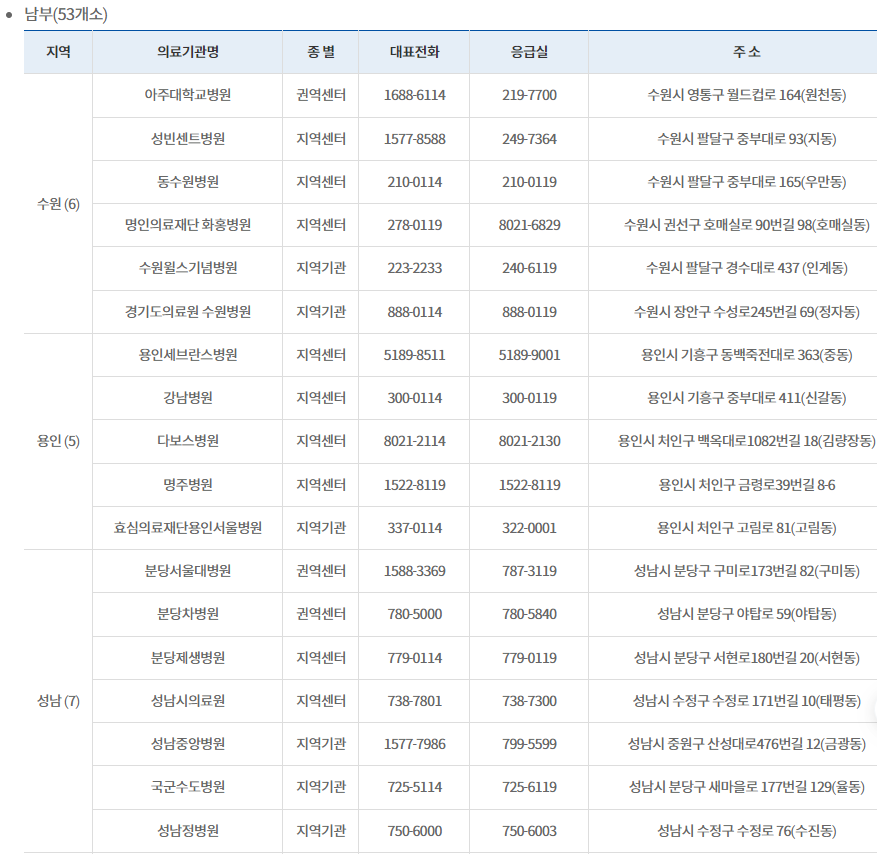Click emergency room number 750-6003

[529, 831]
